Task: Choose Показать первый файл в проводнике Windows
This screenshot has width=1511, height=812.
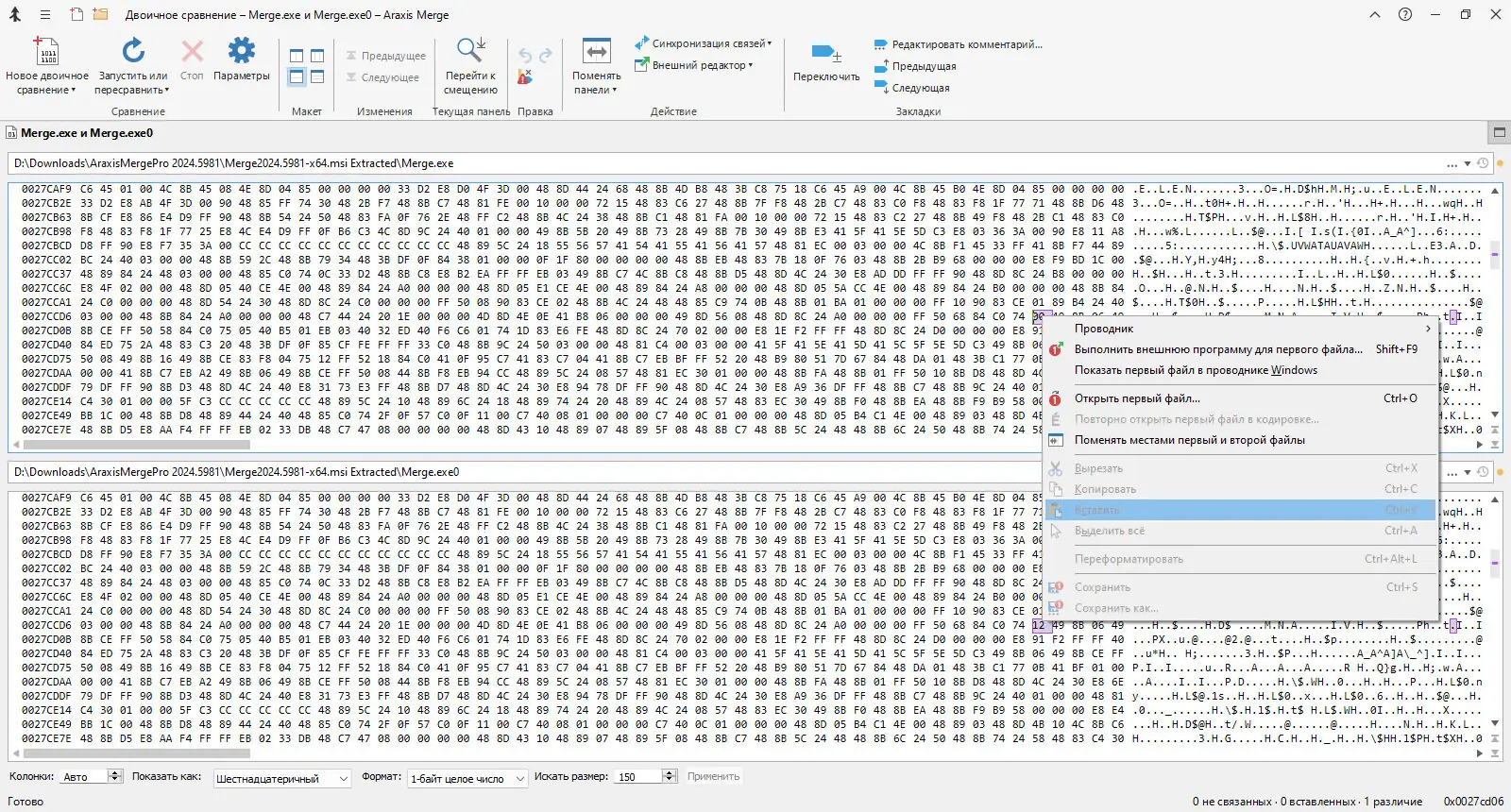Action: (1241, 370)
